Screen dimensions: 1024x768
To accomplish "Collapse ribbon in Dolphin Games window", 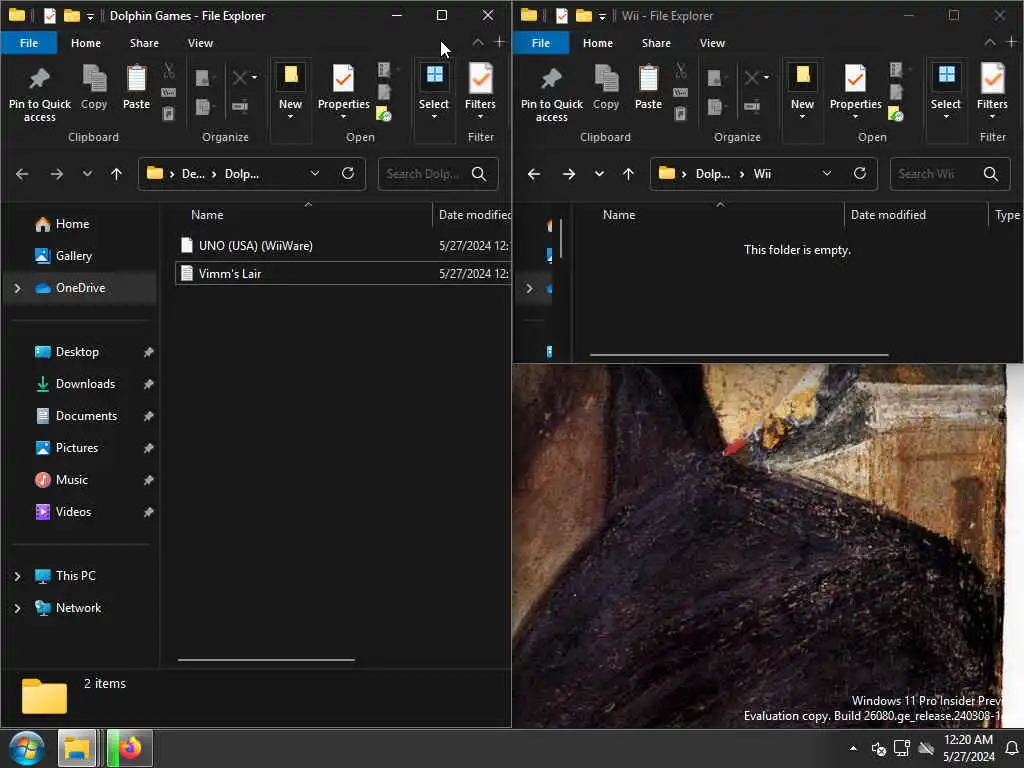I will tap(478, 42).
